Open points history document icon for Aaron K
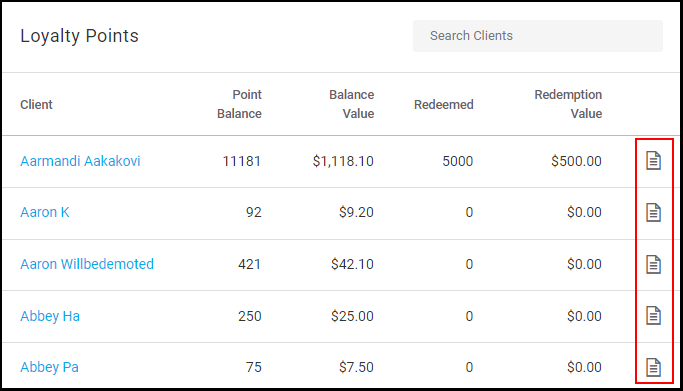Image resolution: width=683 pixels, height=391 pixels. pos(653,212)
